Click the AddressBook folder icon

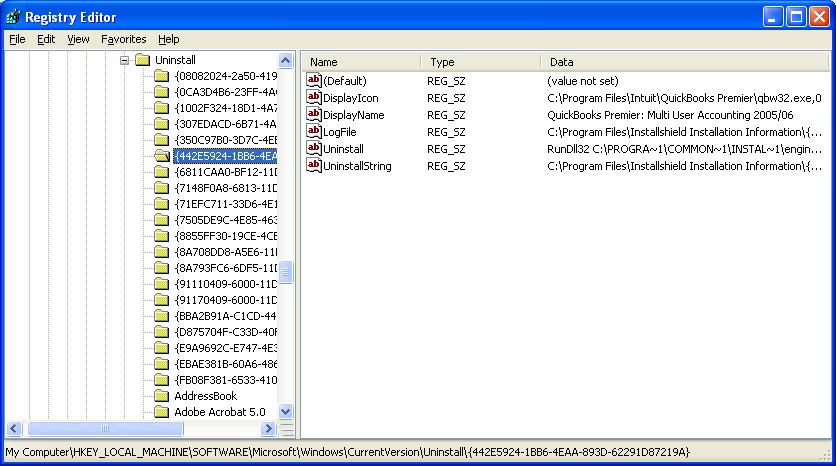(x=161, y=396)
